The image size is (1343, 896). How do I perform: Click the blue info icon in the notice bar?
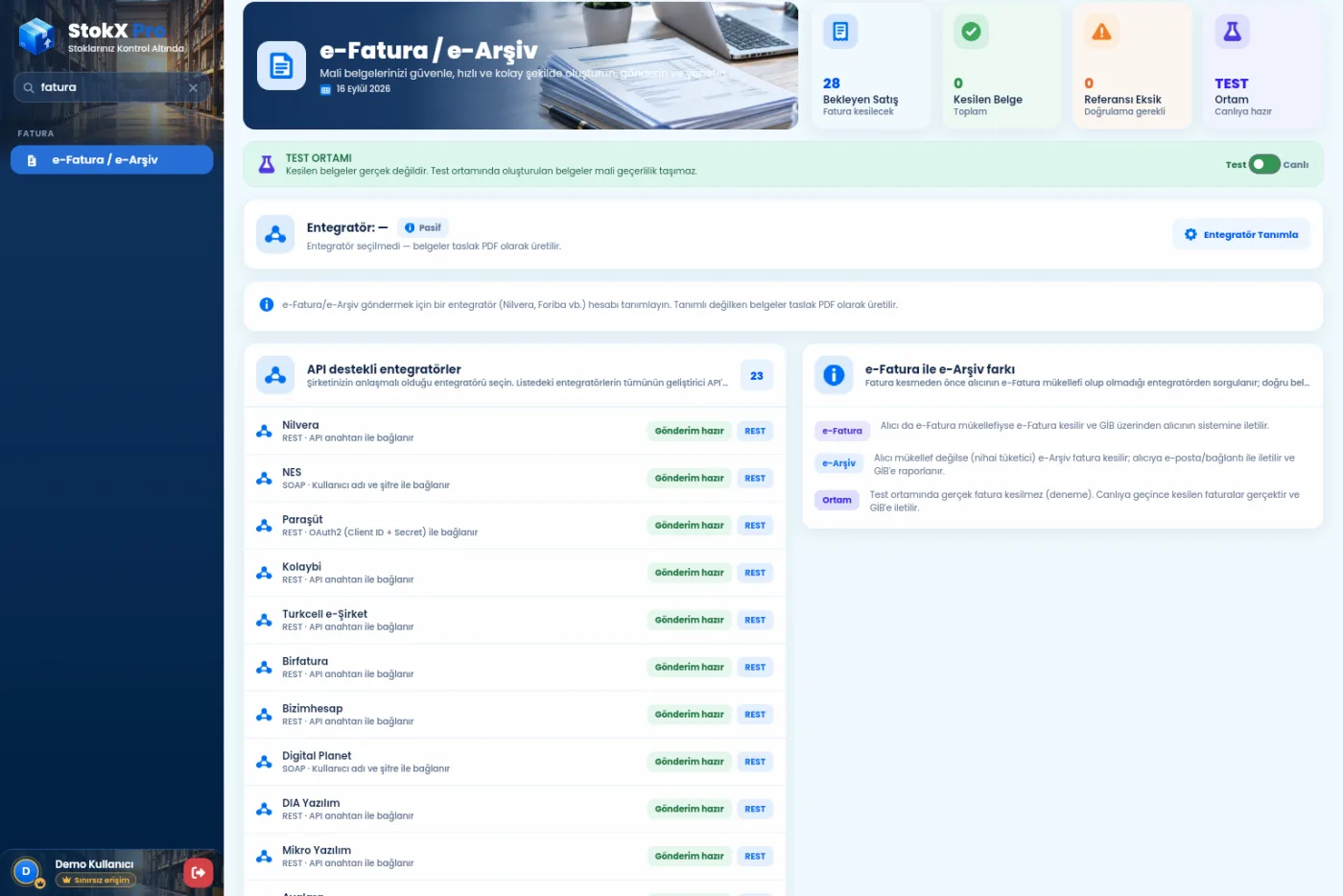pyautogui.click(x=267, y=304)
